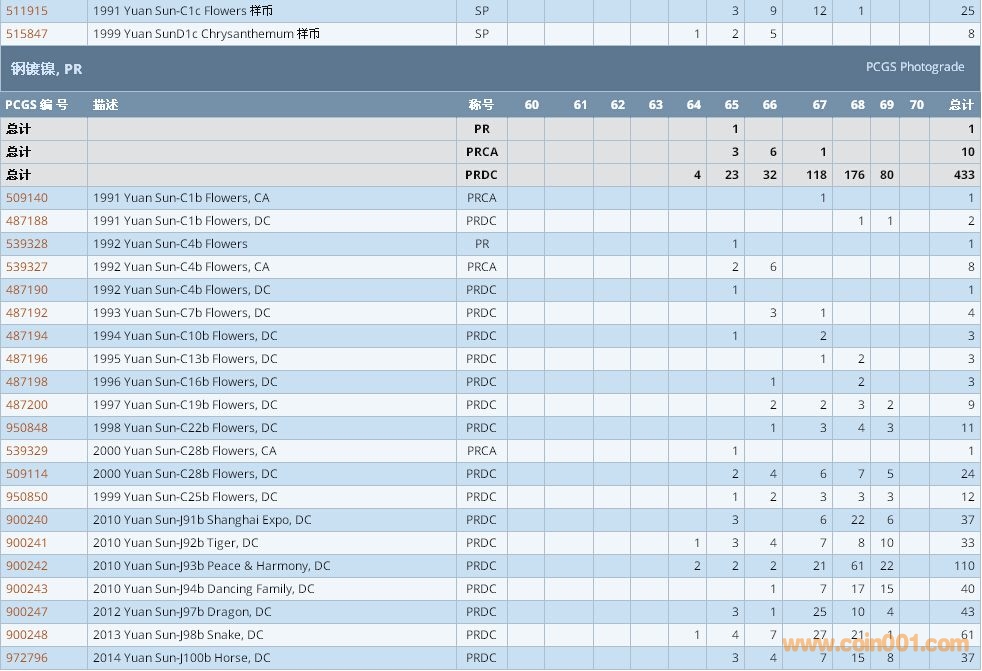Click the 铜镀镍, PR section heading

[47, 69]
